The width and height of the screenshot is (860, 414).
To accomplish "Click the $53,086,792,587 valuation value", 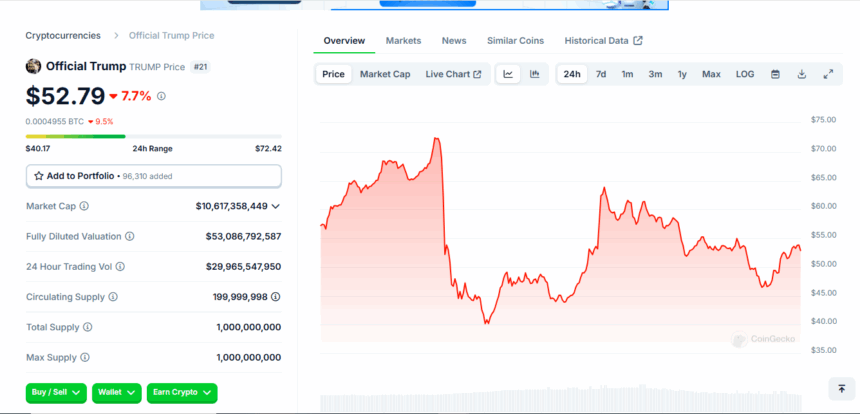I will [244, 236].
